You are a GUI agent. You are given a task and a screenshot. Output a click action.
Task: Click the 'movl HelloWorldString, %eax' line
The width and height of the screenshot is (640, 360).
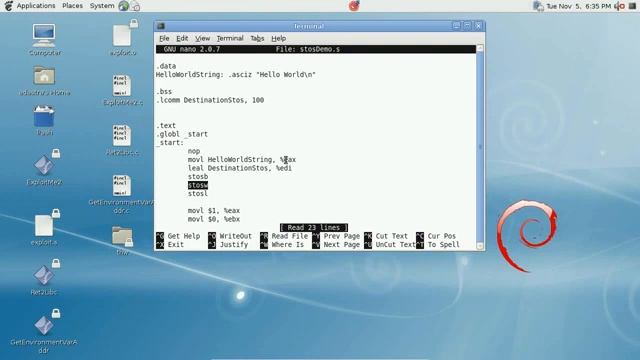[242, 160]
